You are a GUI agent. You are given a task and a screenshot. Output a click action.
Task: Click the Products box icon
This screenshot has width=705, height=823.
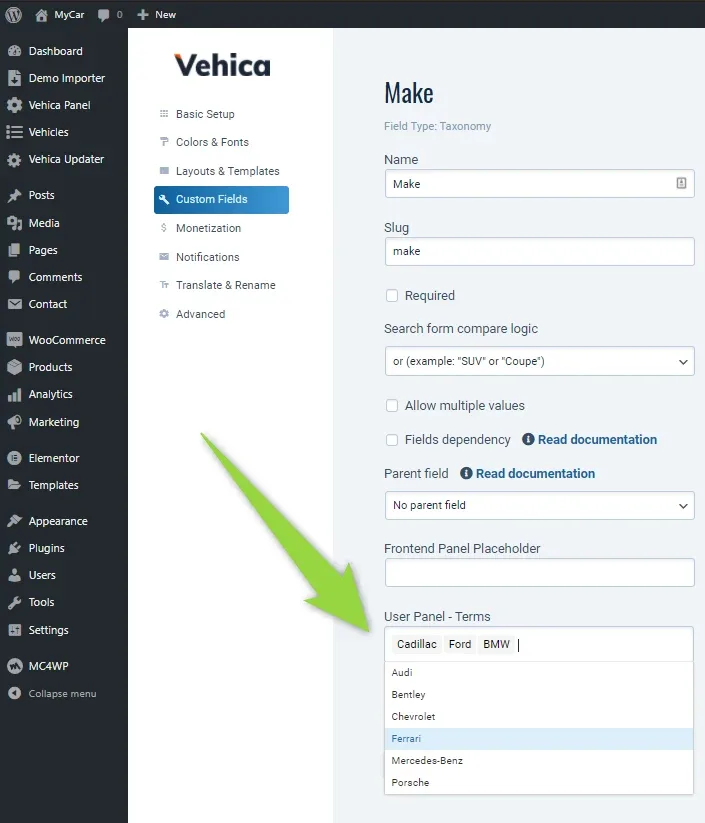coord(15,367)
